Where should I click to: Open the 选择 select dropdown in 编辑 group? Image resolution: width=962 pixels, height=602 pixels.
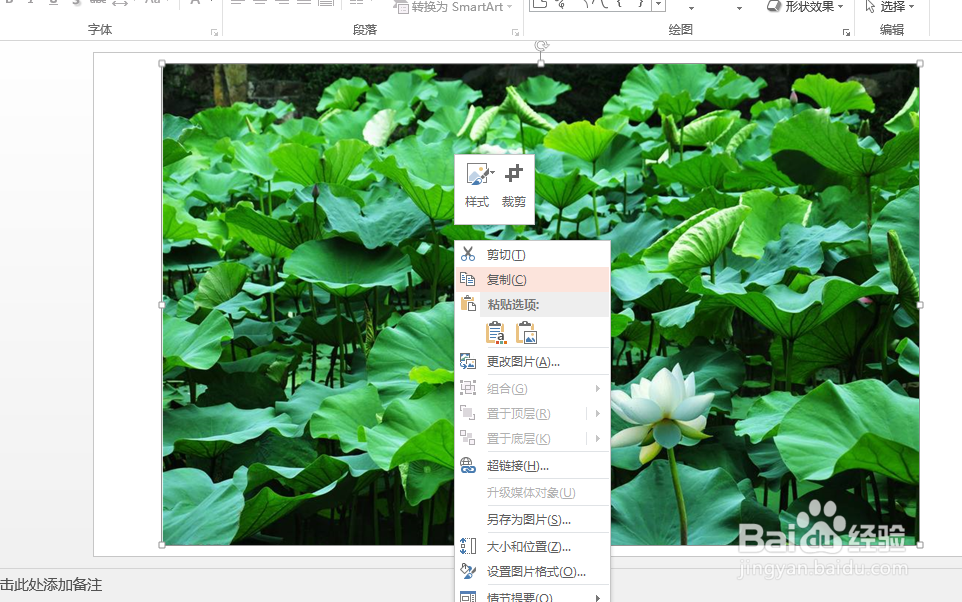pyautogui.click(x=890, y=7)
